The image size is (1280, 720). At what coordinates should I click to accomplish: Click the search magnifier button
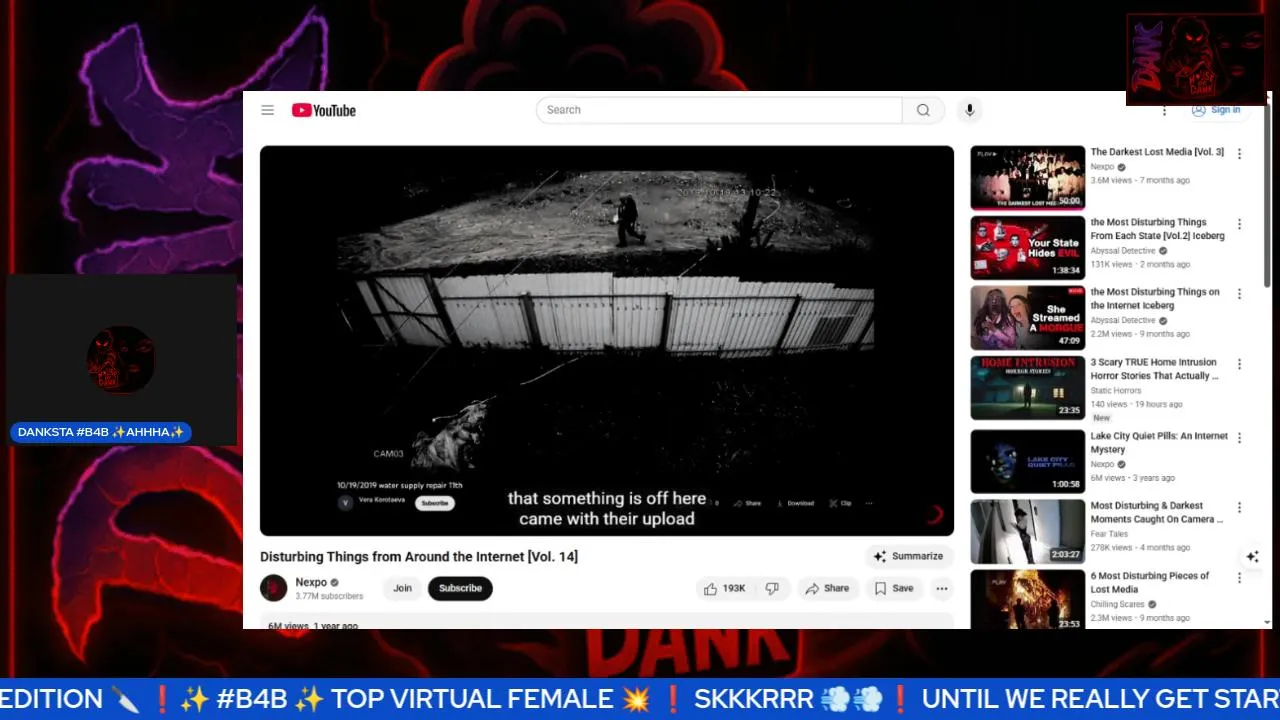pos(923,110)
